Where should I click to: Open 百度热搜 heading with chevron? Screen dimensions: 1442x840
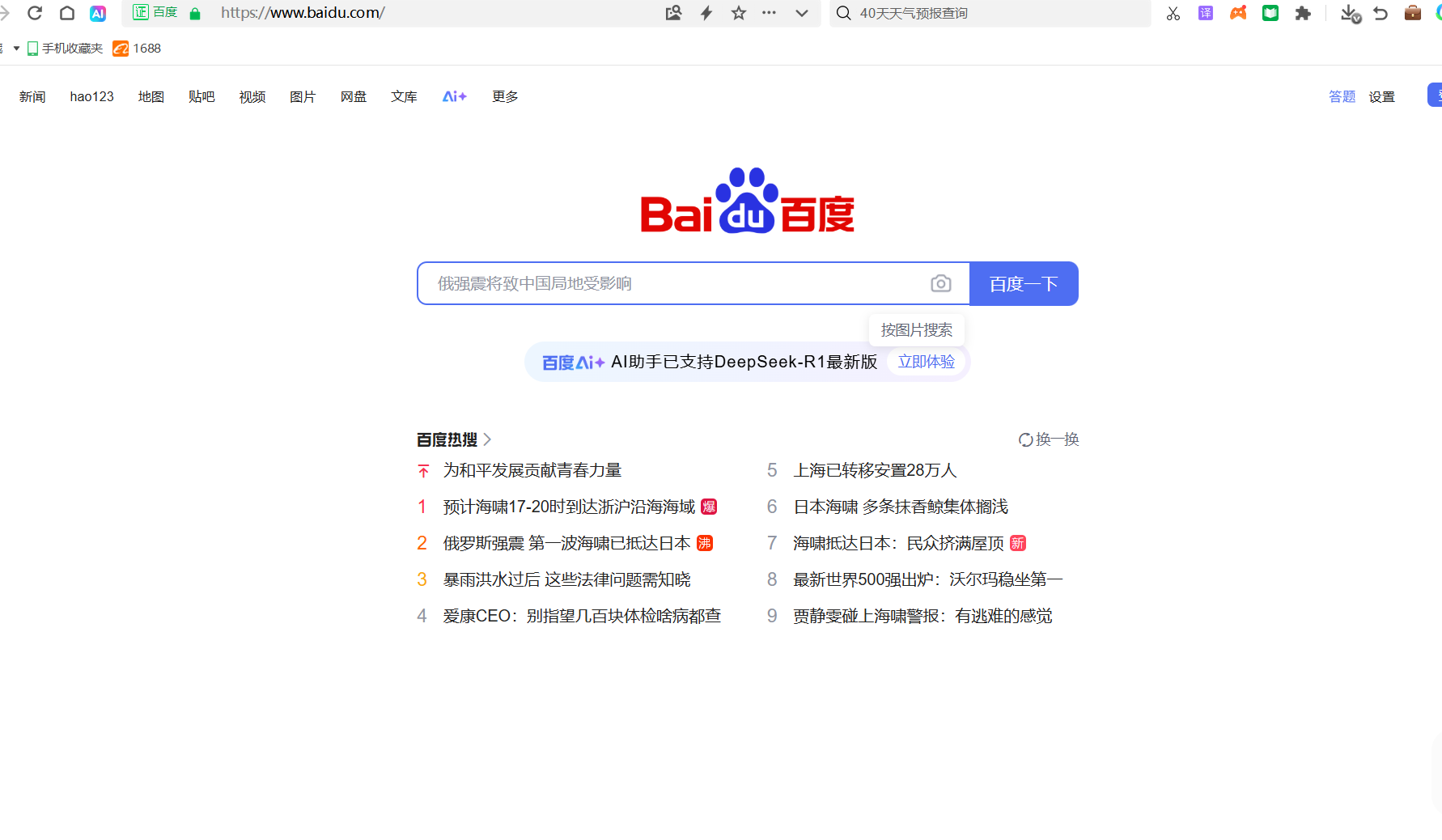(454, 439)
